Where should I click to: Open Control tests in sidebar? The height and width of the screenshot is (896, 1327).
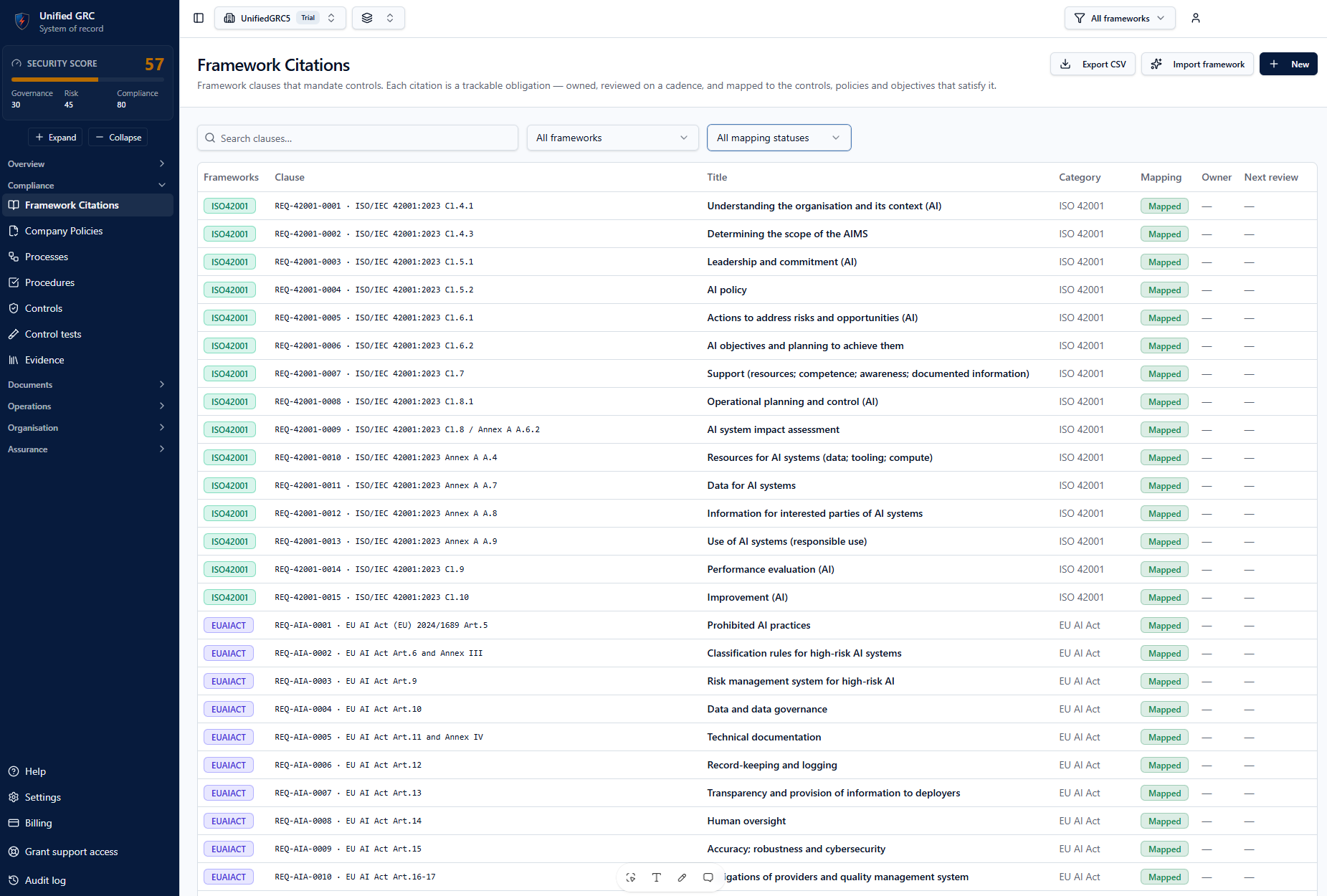click(x=87, y=334)
